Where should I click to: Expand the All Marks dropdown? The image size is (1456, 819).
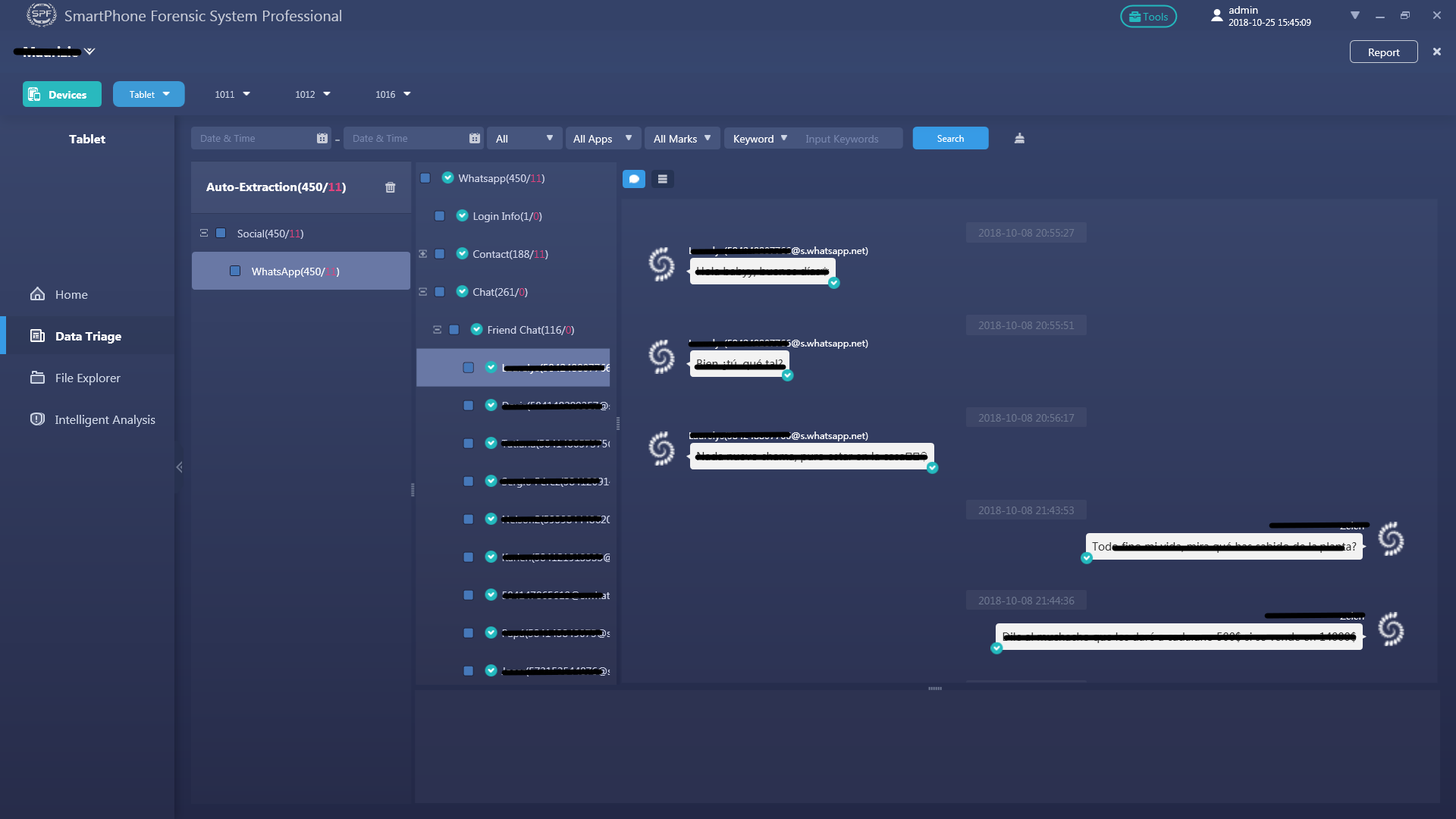682,138
